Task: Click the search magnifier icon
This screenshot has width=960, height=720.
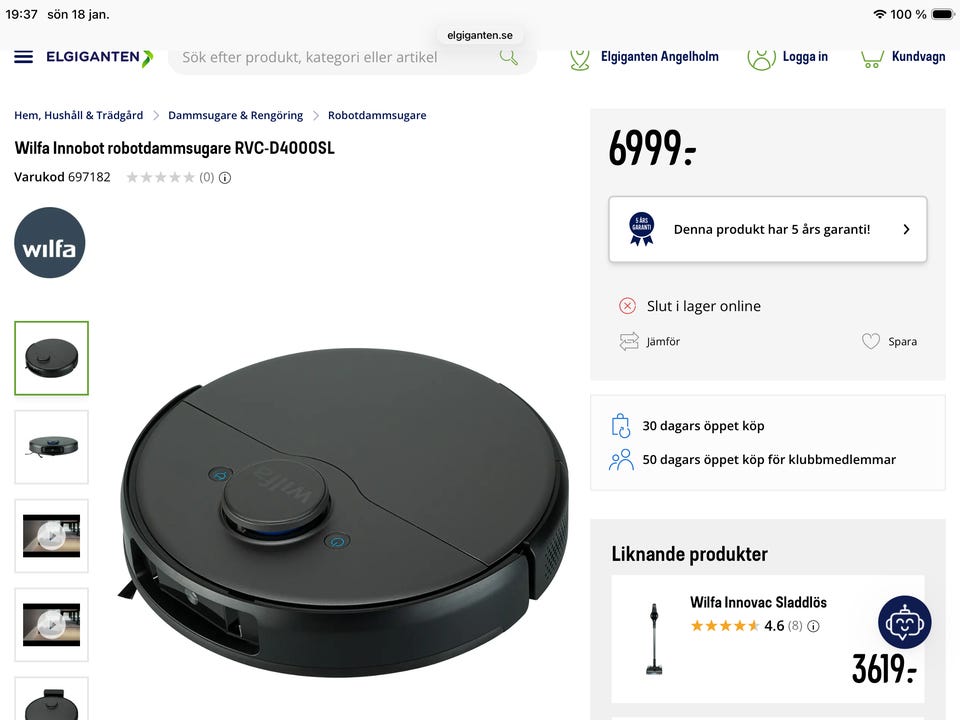Action: (x=508, y=57)
